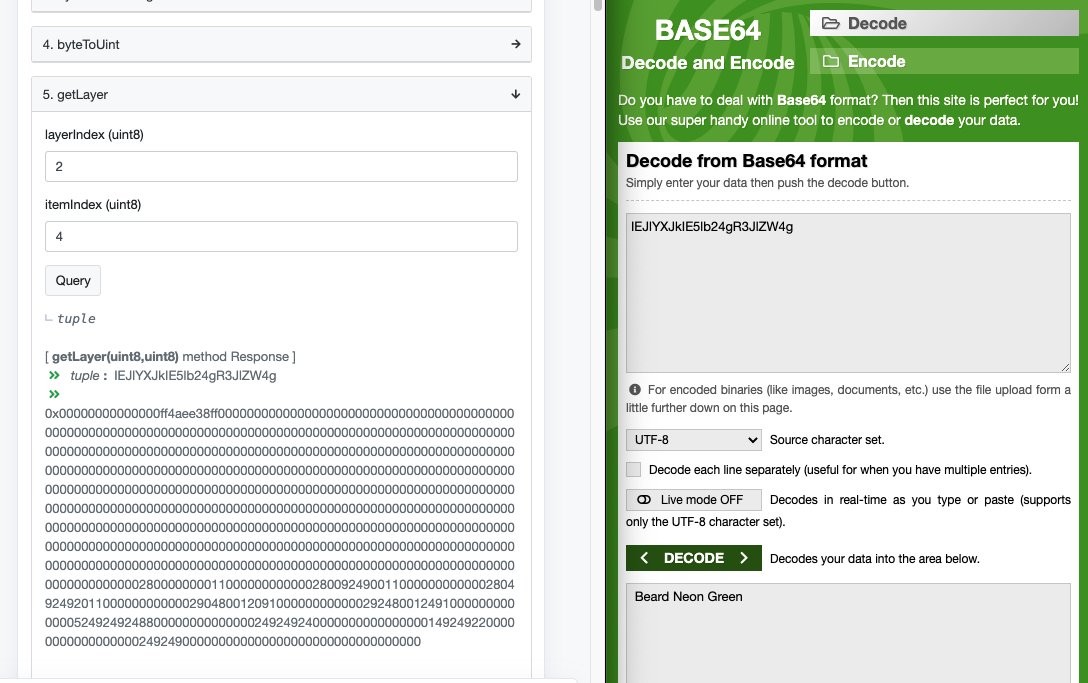
Task: Click the left chevron on the DECODE button
Action: [x=644, y=558]
